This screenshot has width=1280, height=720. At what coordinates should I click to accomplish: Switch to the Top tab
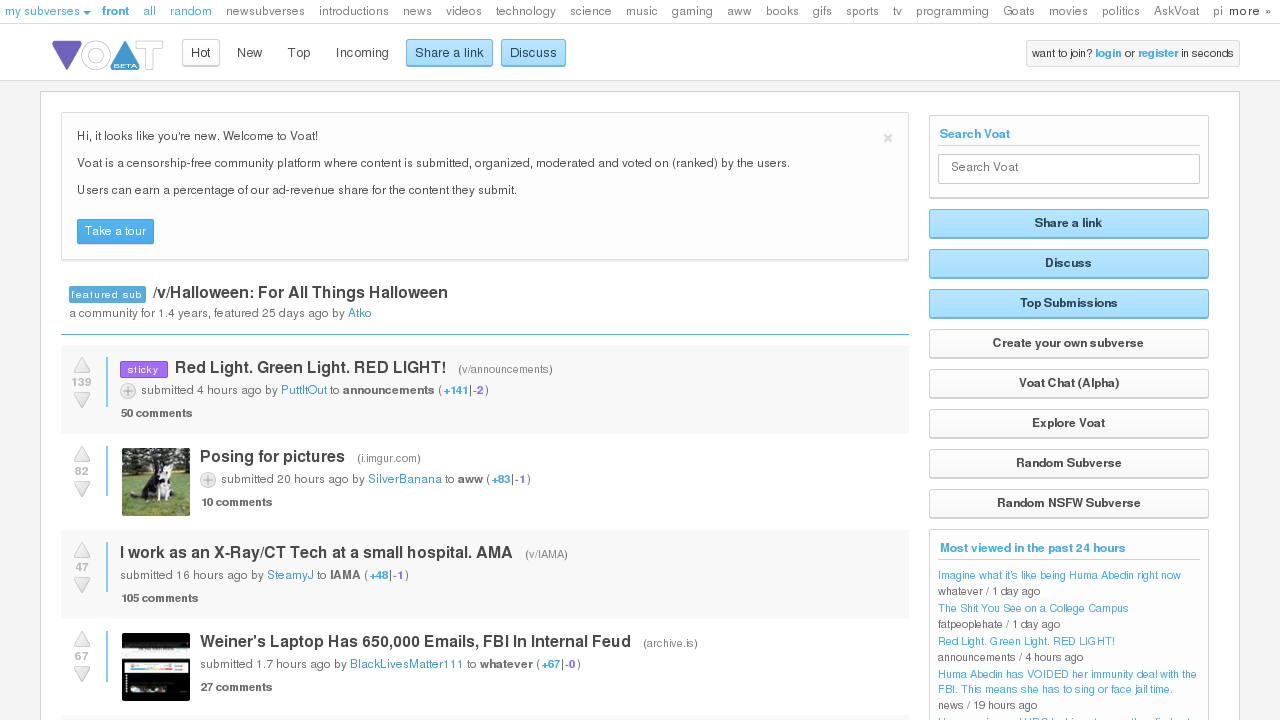coord(299,53)
